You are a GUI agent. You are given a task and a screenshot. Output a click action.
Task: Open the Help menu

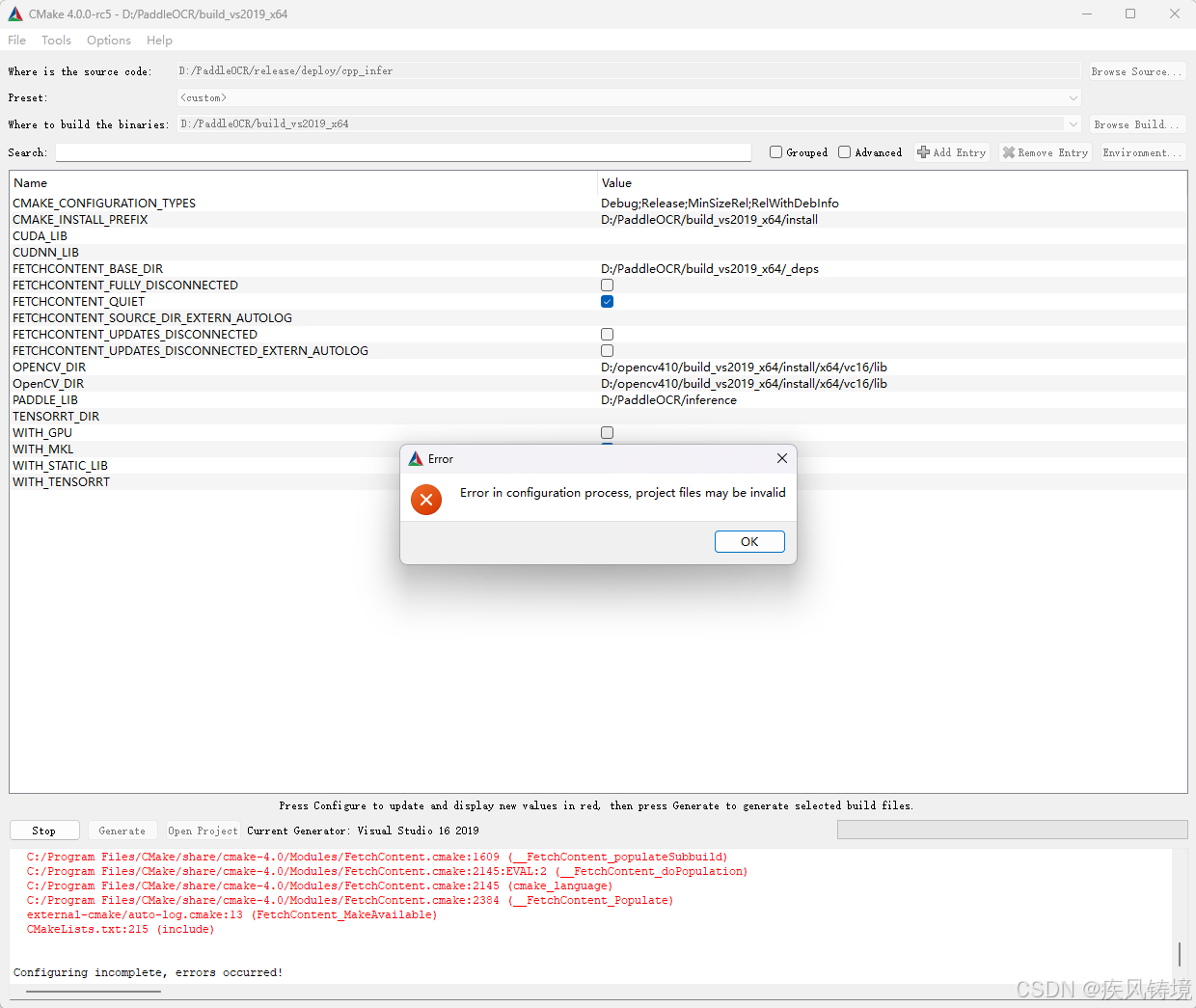160,41
